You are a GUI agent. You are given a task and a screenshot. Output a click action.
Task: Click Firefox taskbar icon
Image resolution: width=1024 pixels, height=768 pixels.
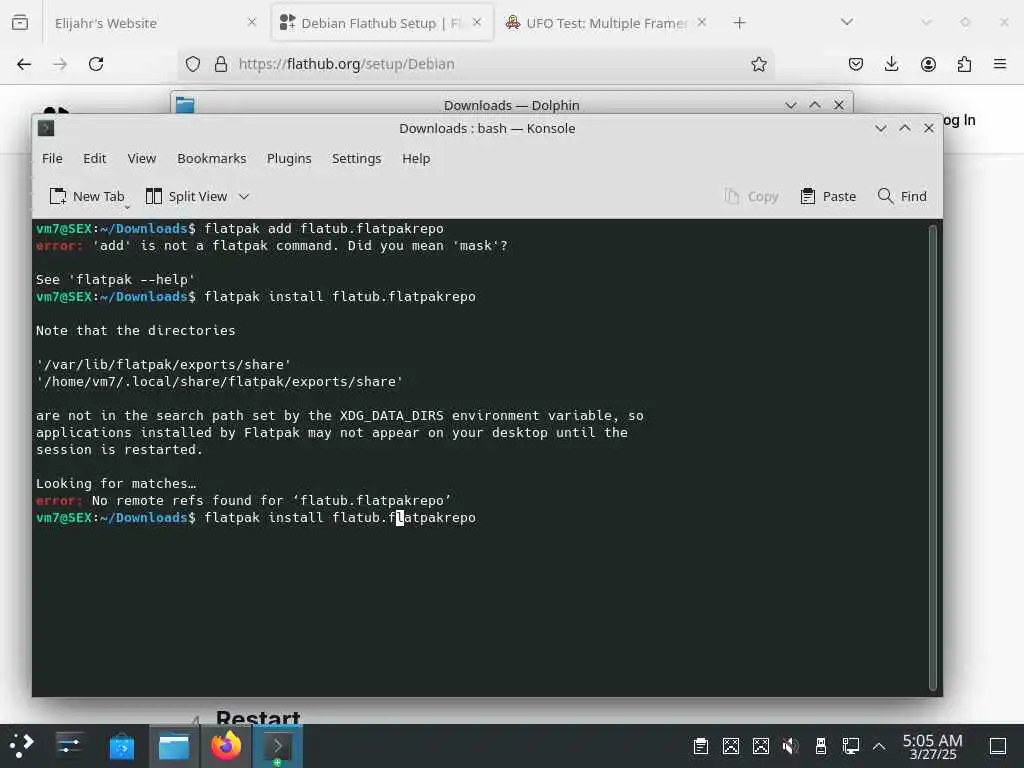[x=226, y=746]
